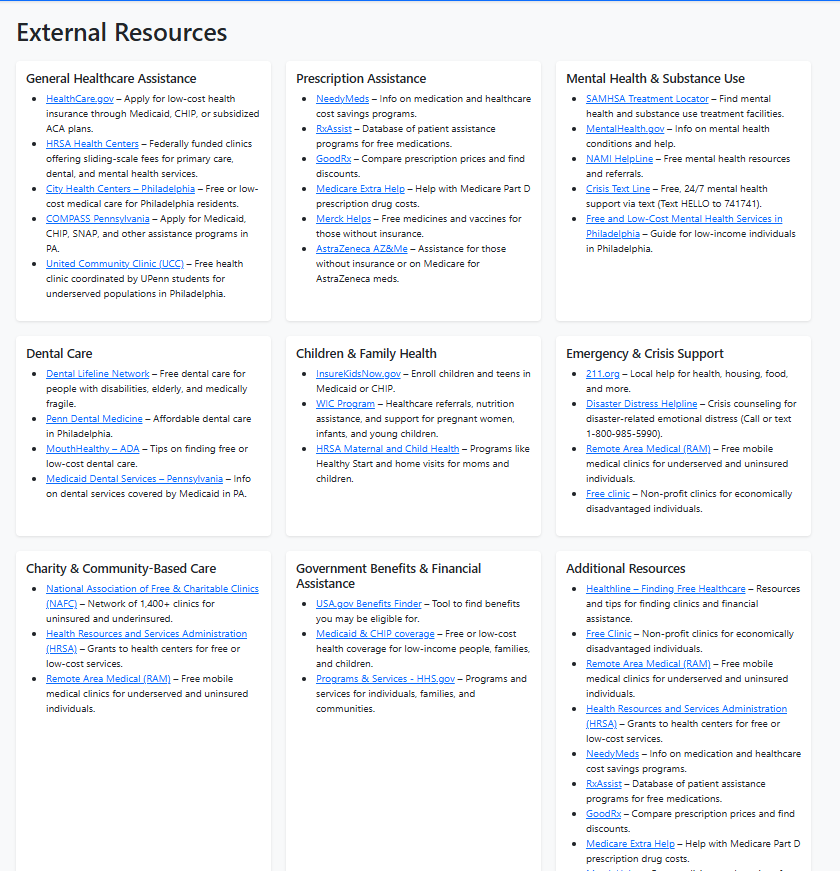Open the NAMI HelpLine link

[619, 159]
